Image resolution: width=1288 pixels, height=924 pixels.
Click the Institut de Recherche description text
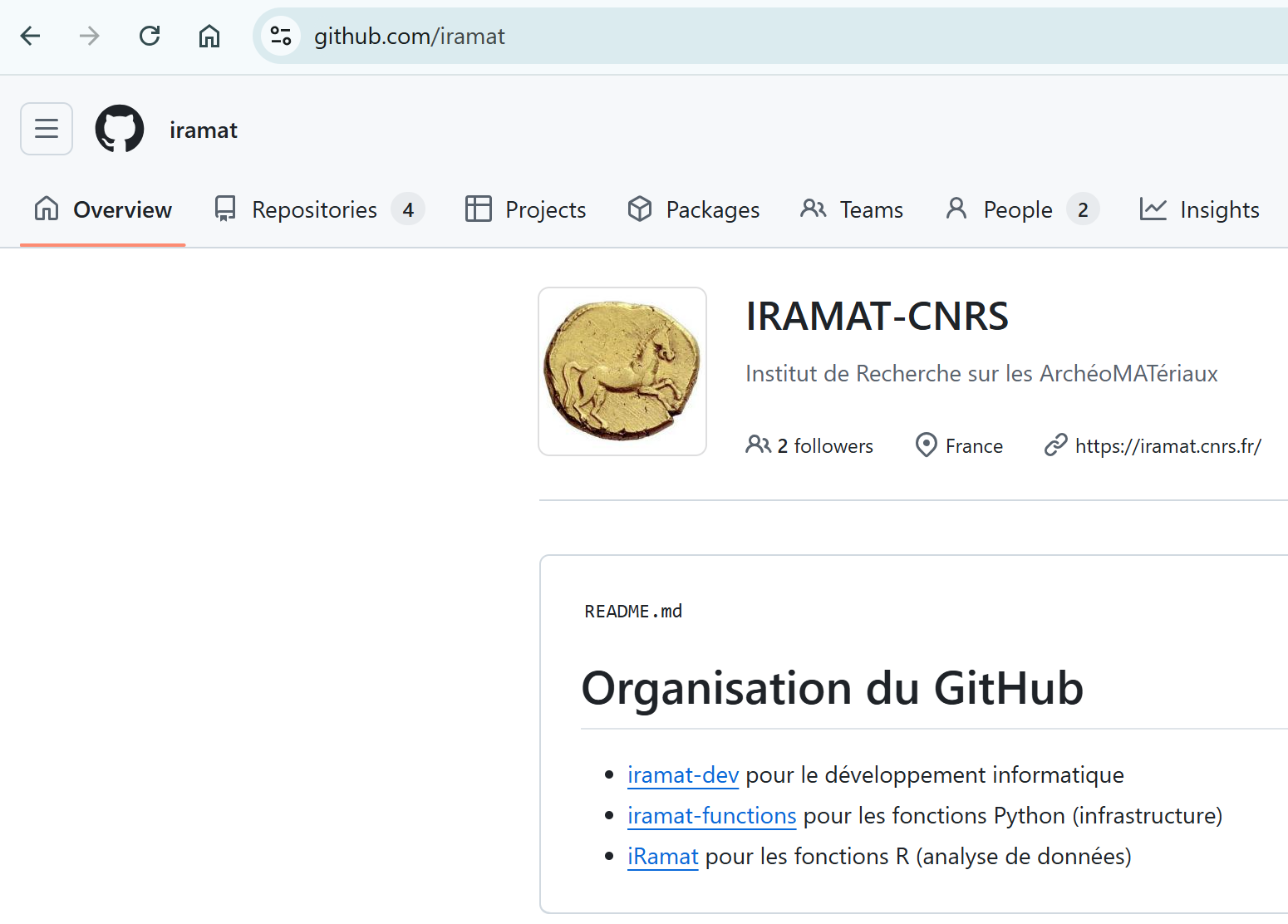tap(981, 374)
